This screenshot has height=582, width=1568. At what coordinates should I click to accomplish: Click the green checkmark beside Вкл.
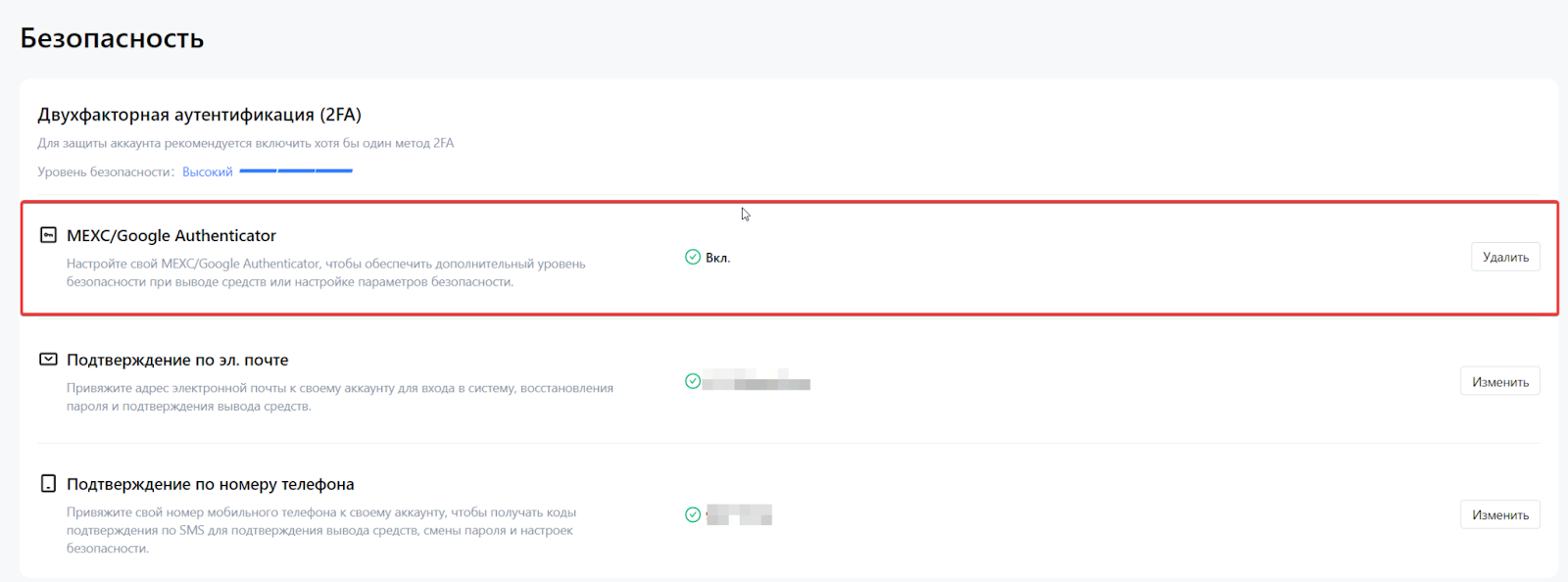tap(693, 258)
